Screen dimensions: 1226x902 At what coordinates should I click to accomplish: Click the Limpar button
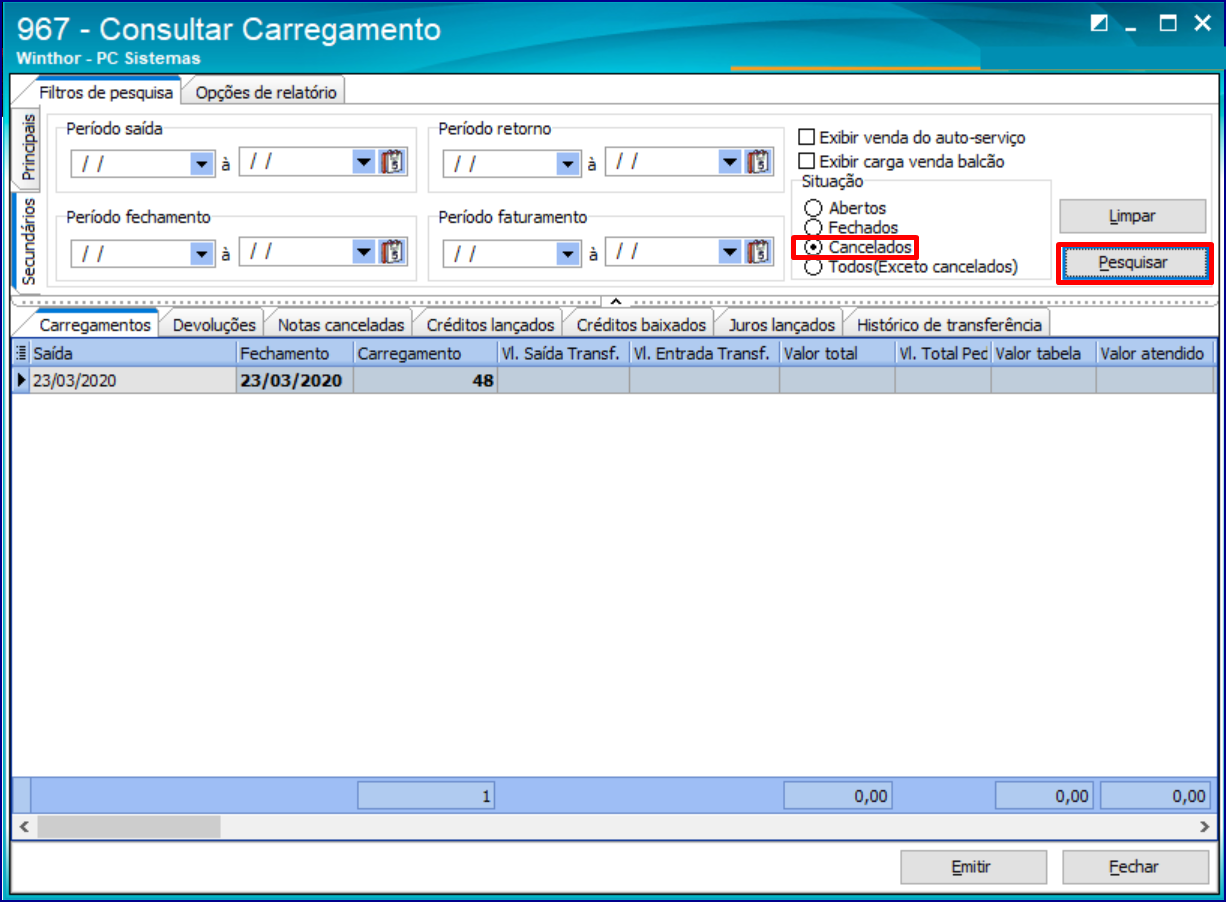(1132, 216)
